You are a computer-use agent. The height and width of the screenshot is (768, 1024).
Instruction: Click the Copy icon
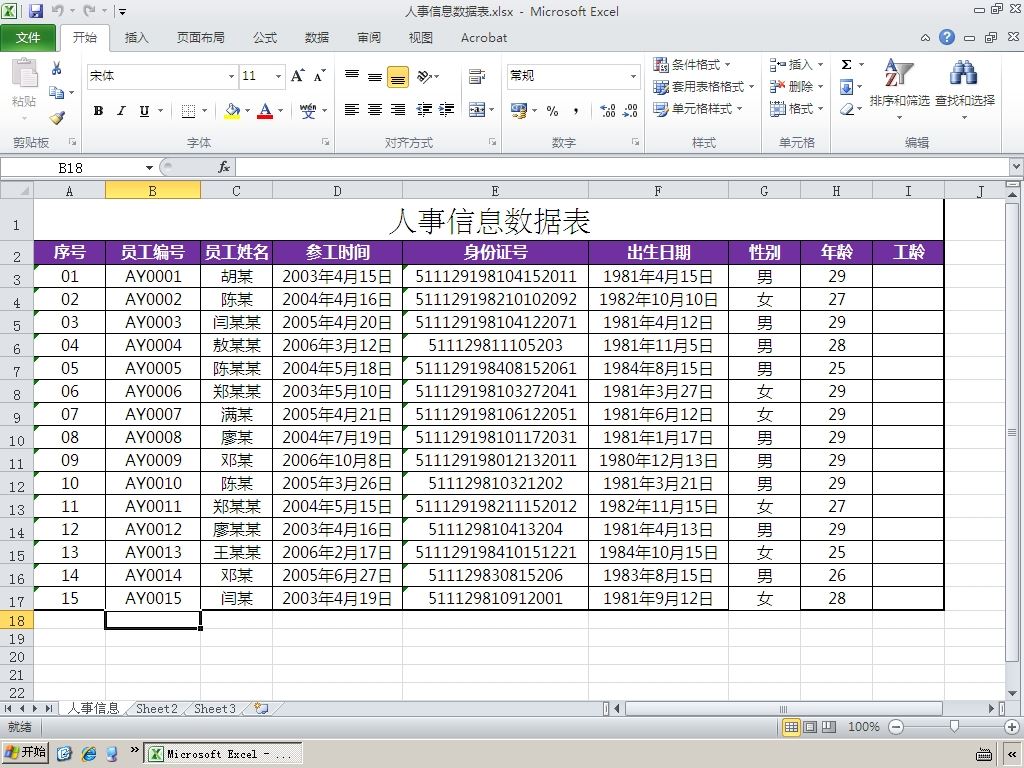tap(57, 93)
